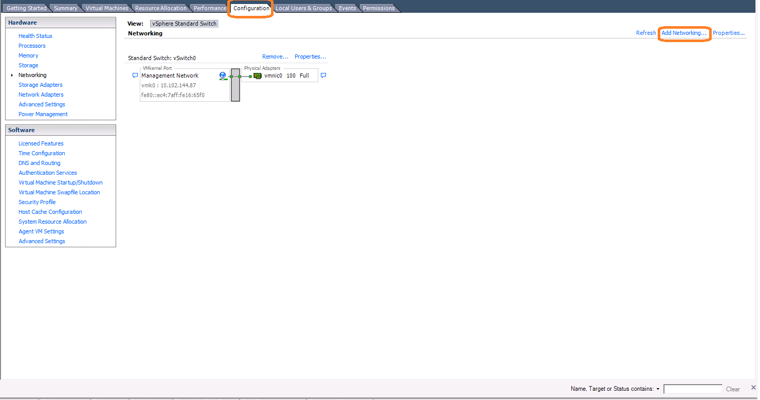The height and width of the screenshot is (400, 760).
Task: Open filter dropdown arrow beside status contains
Action: click(658, 389)
